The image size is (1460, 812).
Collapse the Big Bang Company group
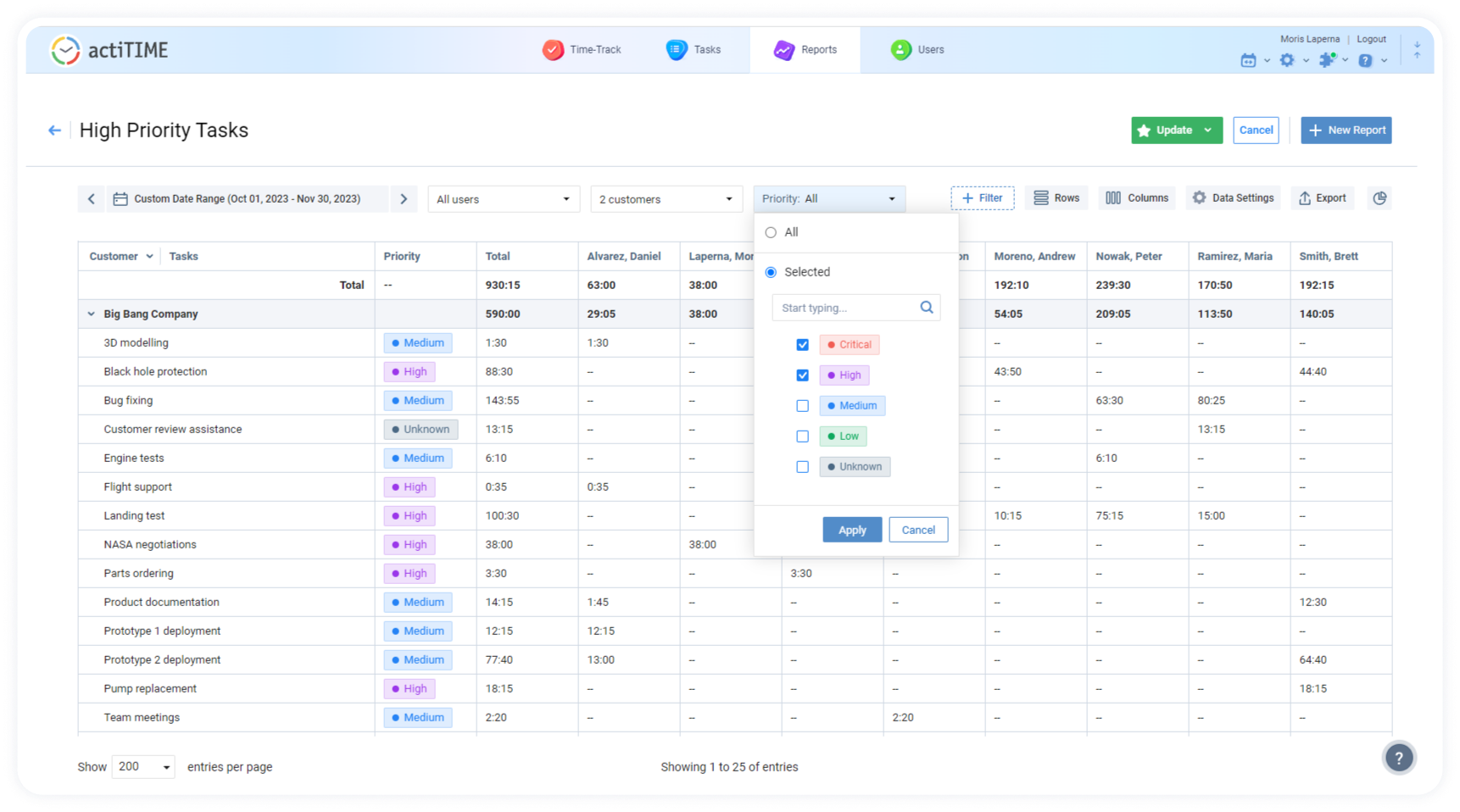coord(91,314)
